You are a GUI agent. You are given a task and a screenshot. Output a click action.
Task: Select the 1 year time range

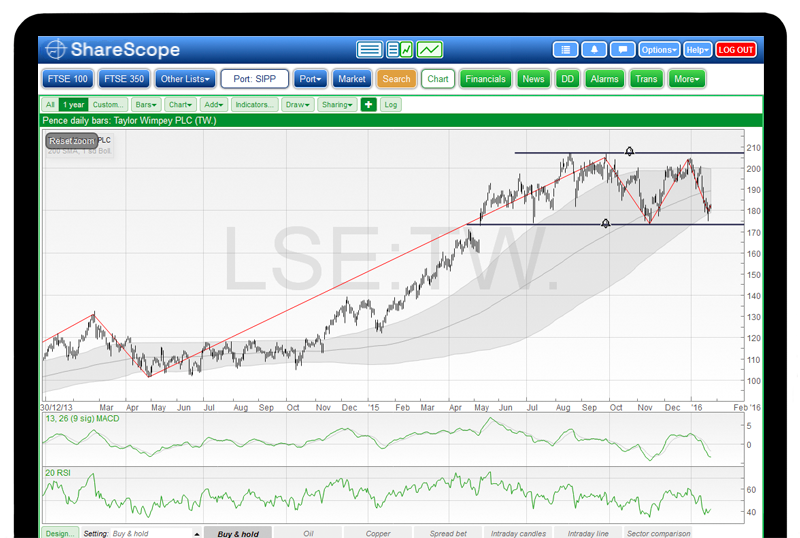point(73,104)
